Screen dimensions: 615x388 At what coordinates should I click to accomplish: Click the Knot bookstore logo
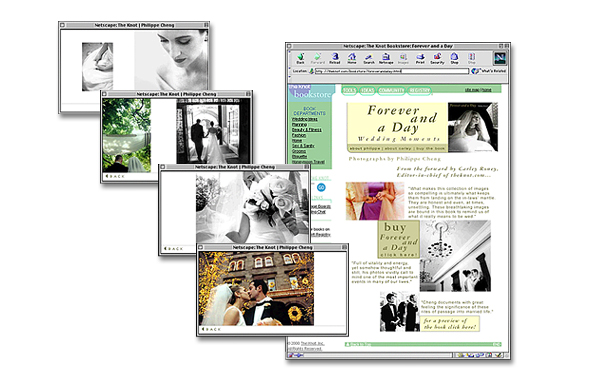311,92
